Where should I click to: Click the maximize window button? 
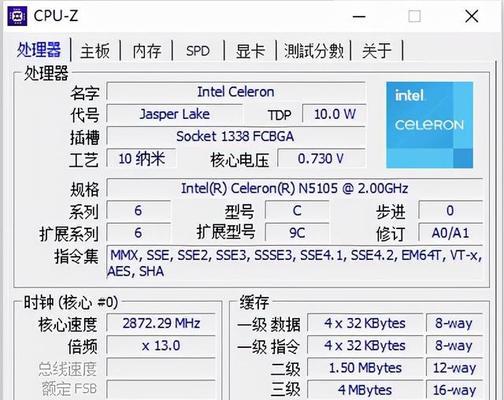(414, 16)
